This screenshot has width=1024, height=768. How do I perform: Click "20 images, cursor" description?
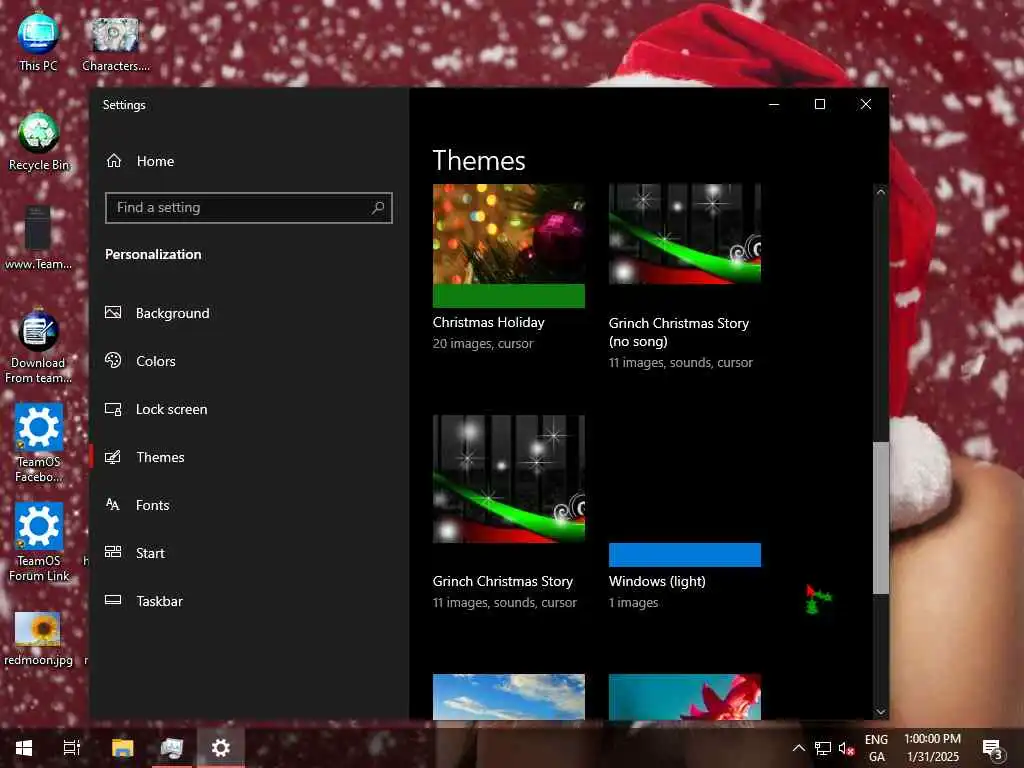click(x=483, y=344)
